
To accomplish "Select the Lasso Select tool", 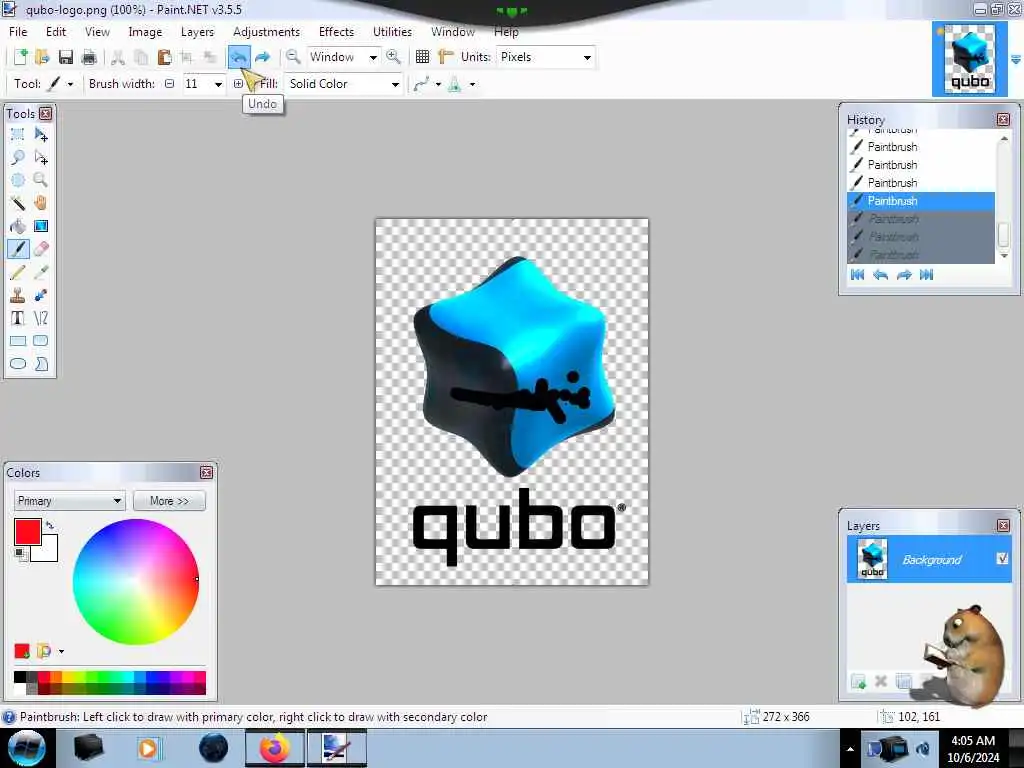I will click(x=18, y=157).
